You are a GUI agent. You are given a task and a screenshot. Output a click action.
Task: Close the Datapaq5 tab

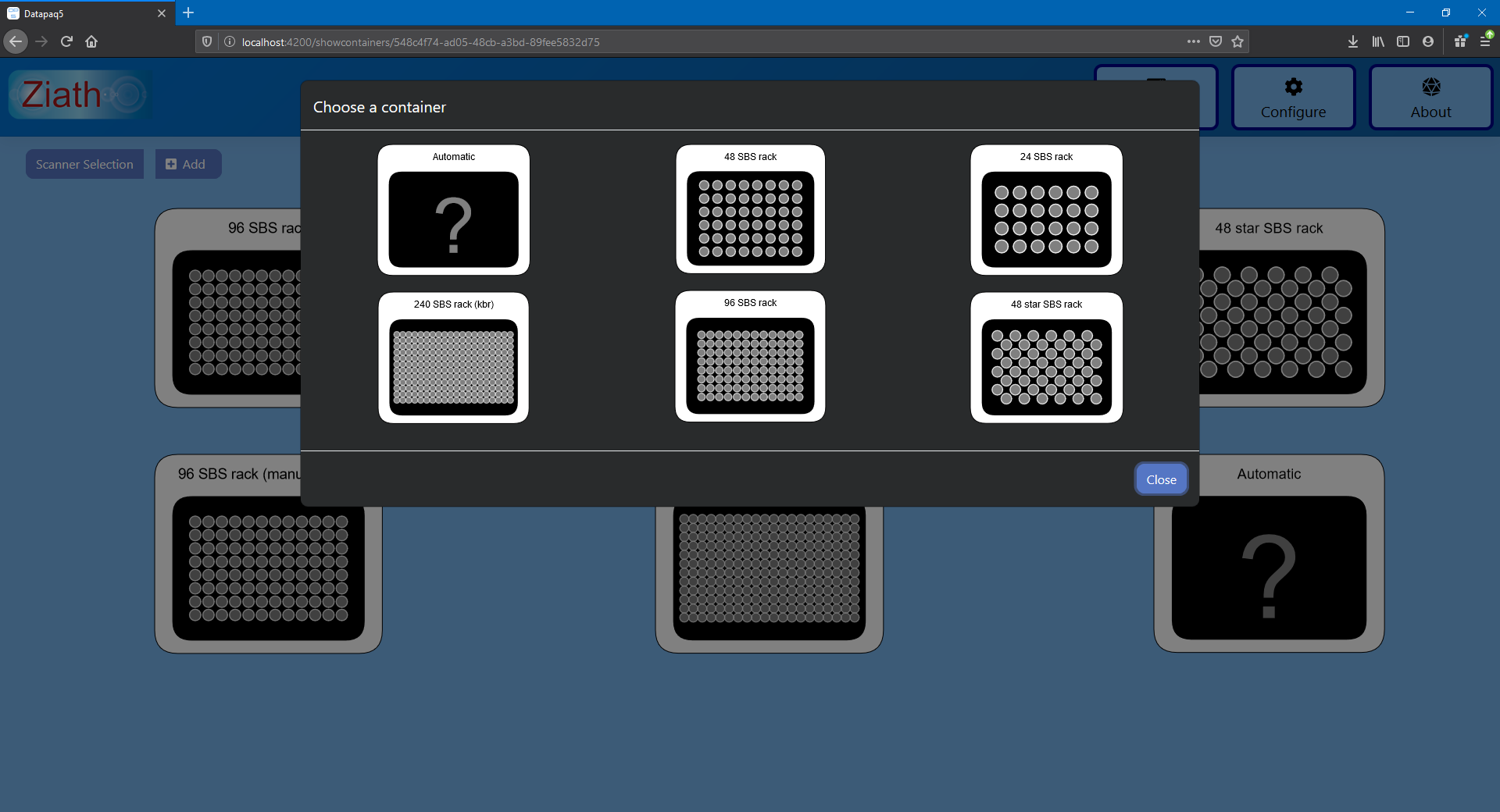point(162,13)
